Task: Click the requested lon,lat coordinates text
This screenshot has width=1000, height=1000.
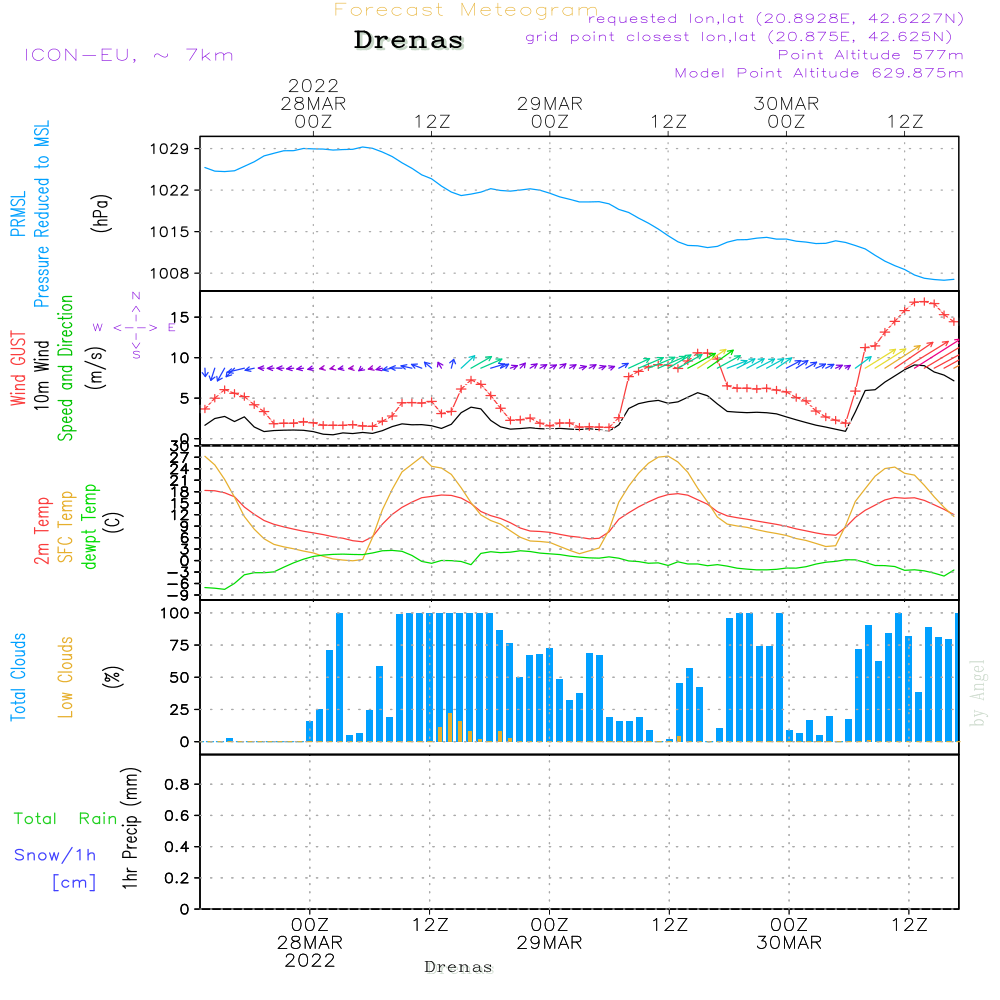Action: 775,19
